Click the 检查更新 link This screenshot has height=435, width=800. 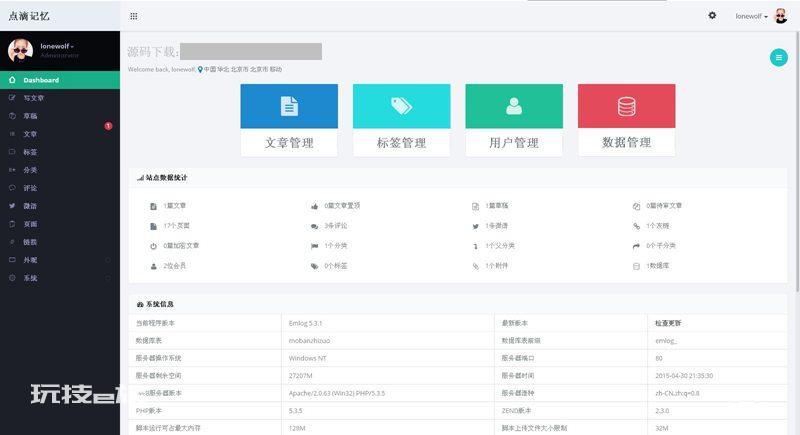click(x=668, y=323)
